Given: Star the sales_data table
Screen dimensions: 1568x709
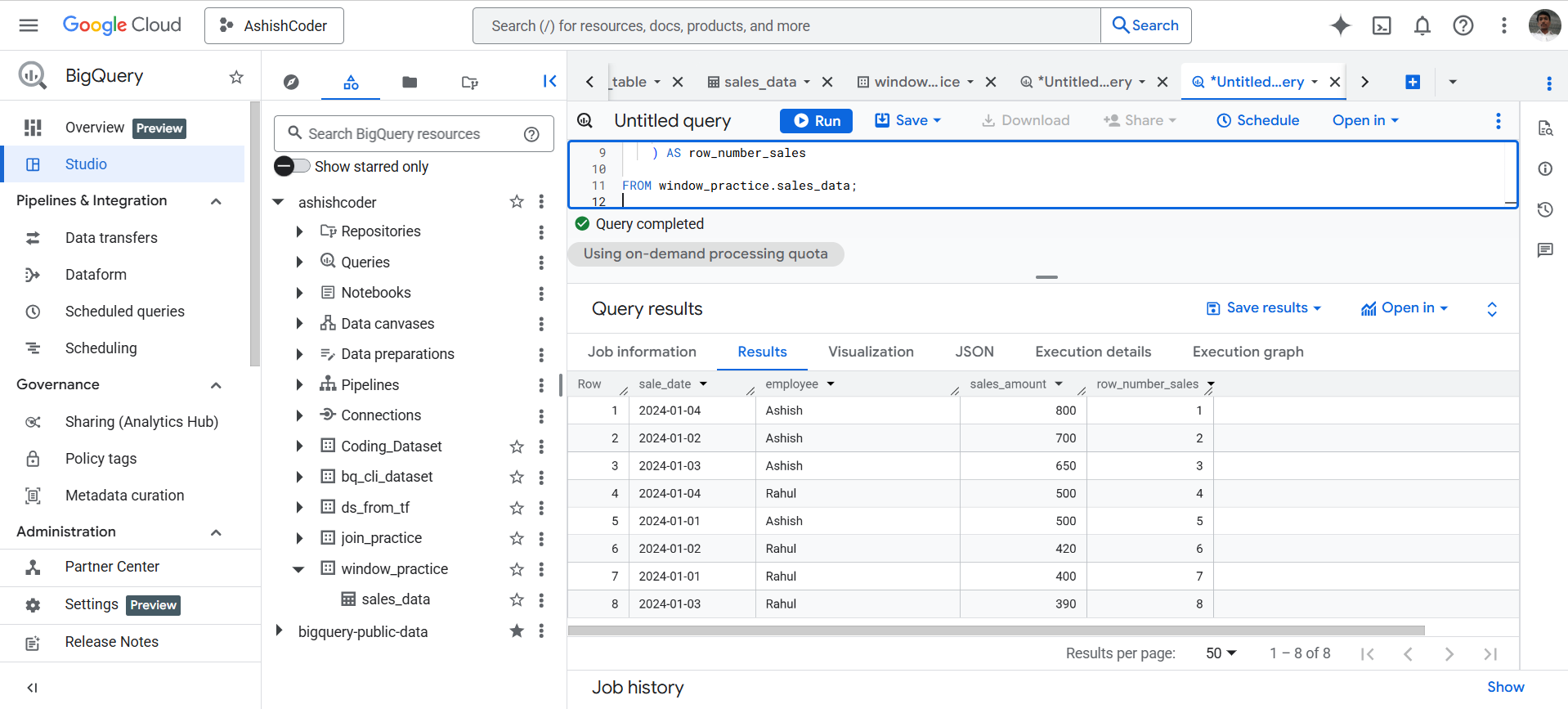Looking at the screenshot, I should tap(517, 599).
